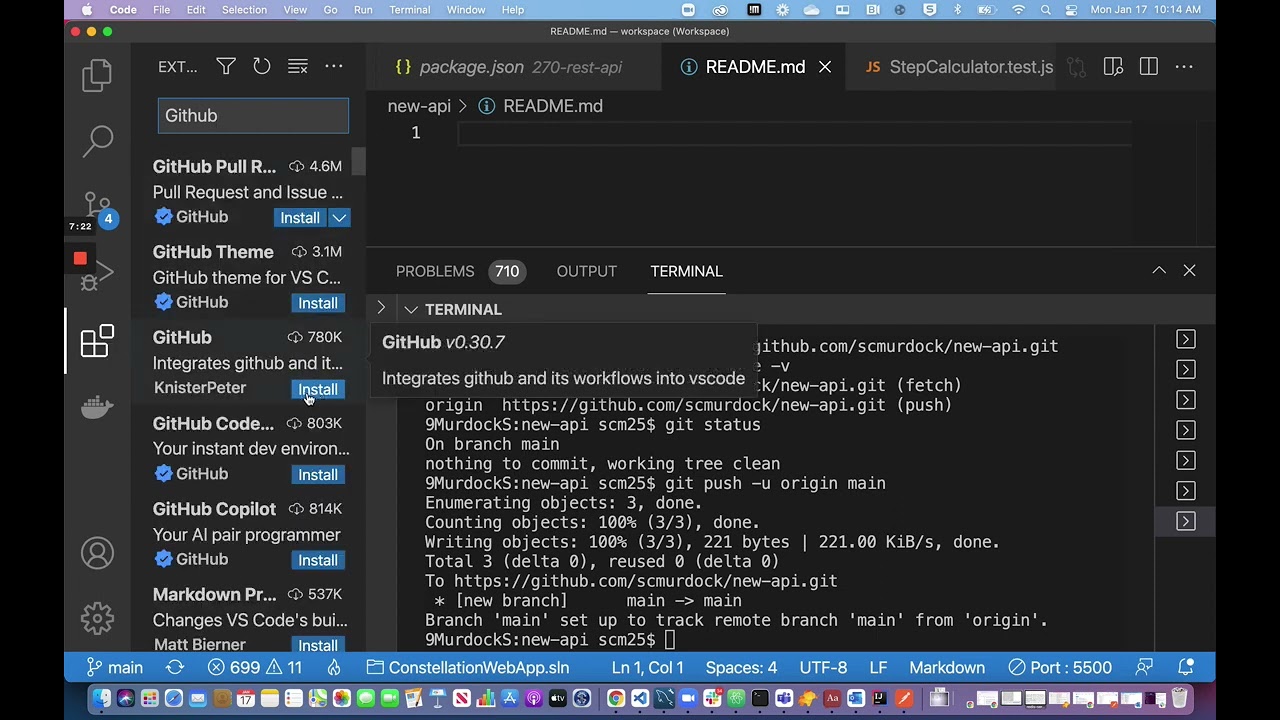Open the Terminal menu in menu bar
Viewport: 1280px width, 720px height.
[409, 10]
